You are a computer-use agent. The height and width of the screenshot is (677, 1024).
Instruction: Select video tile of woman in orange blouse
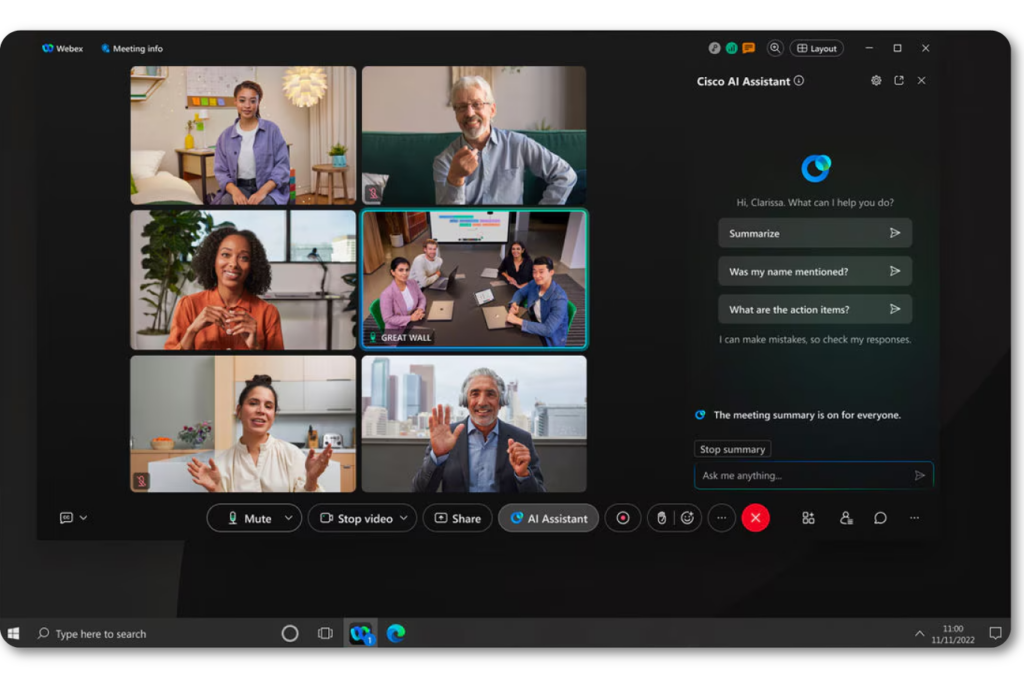pos(244,279)
